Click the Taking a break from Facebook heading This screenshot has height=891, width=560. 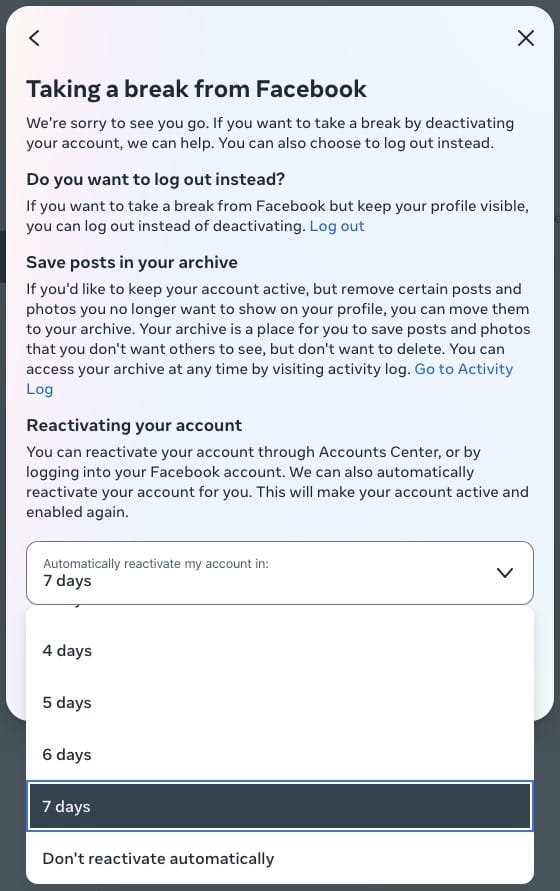[196, 89]
